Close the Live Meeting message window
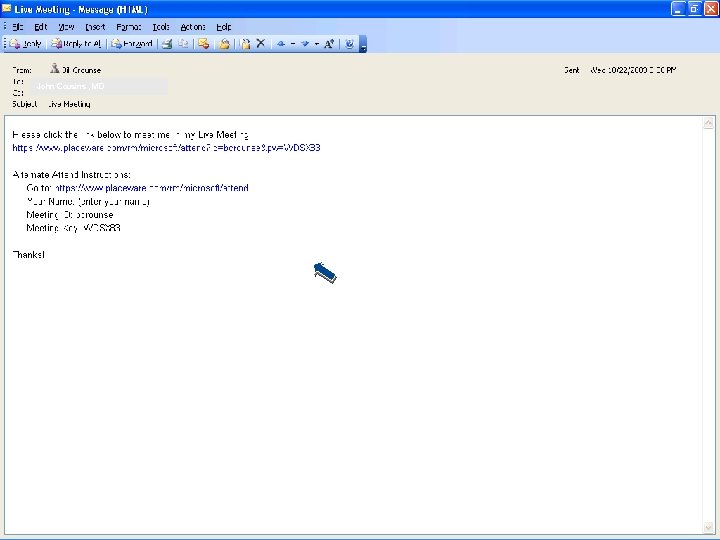This screenshot has height=540, width=720. (x=711, y=8)
